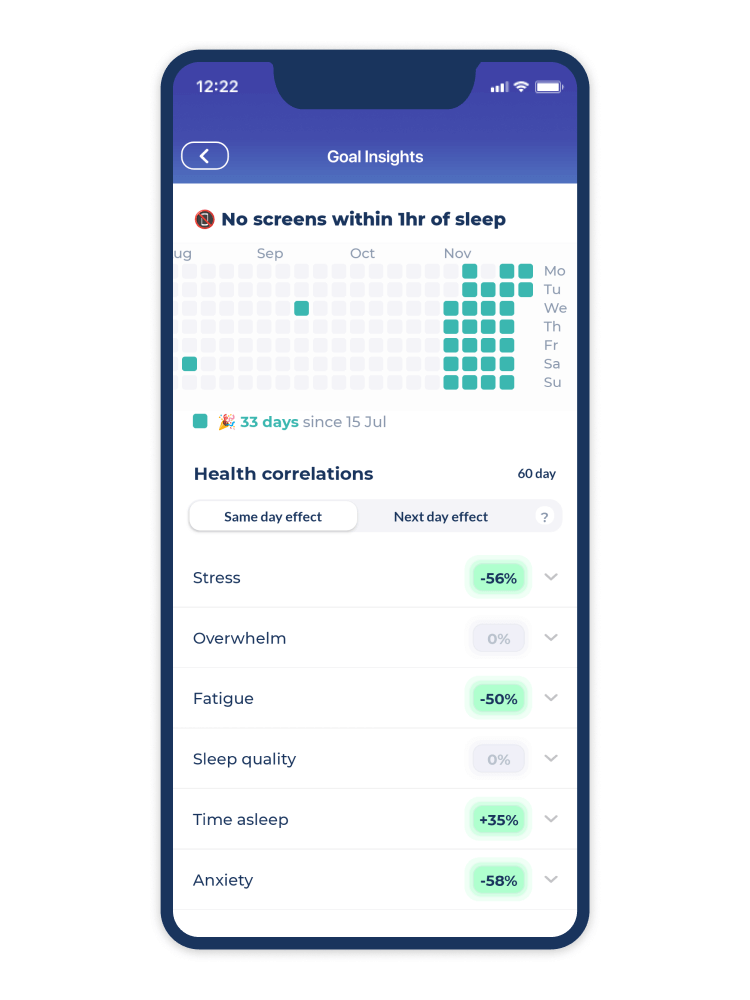750x1000 pixels.
Task: Tap the back arrow button
Action: (x=205, y=156)
